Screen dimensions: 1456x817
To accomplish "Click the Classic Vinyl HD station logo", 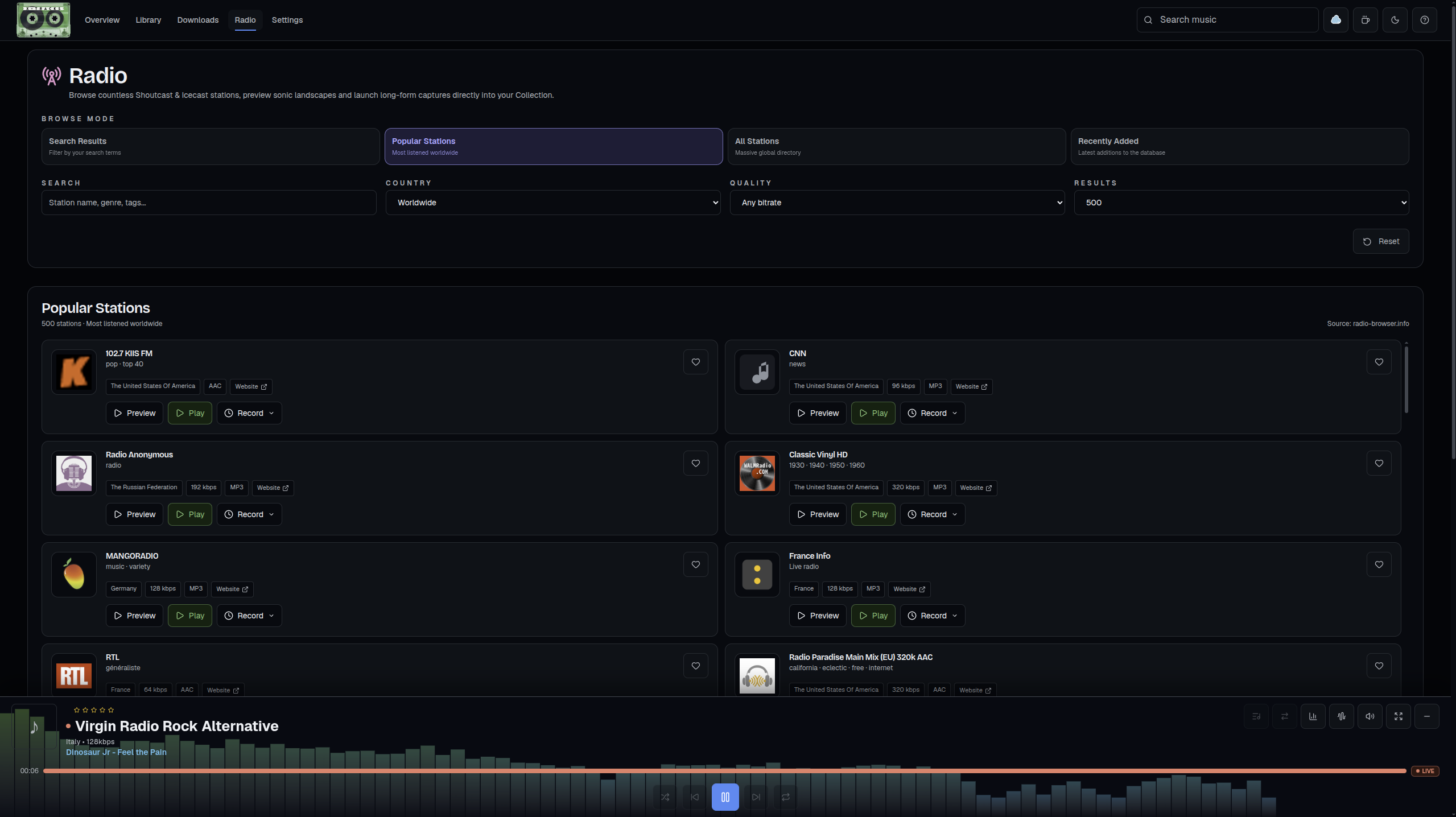I will [x=757, y=473].
